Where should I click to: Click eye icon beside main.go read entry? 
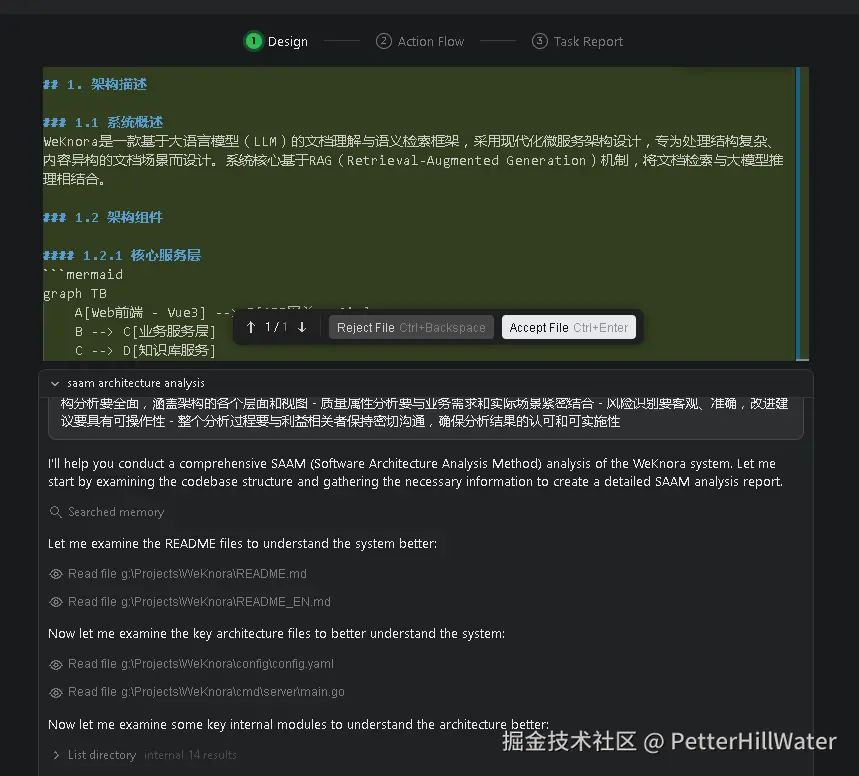56,692
